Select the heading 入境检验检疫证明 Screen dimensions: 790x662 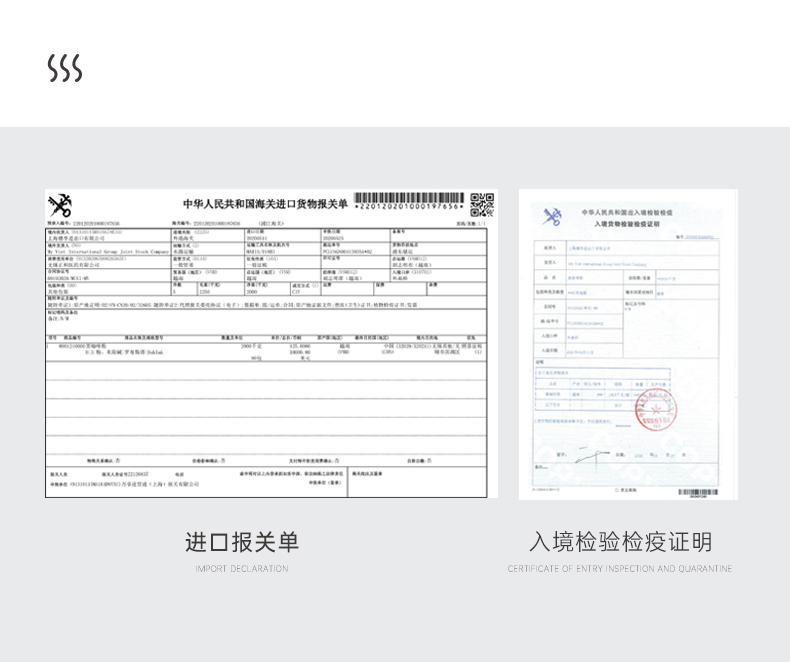click(620, 542)
